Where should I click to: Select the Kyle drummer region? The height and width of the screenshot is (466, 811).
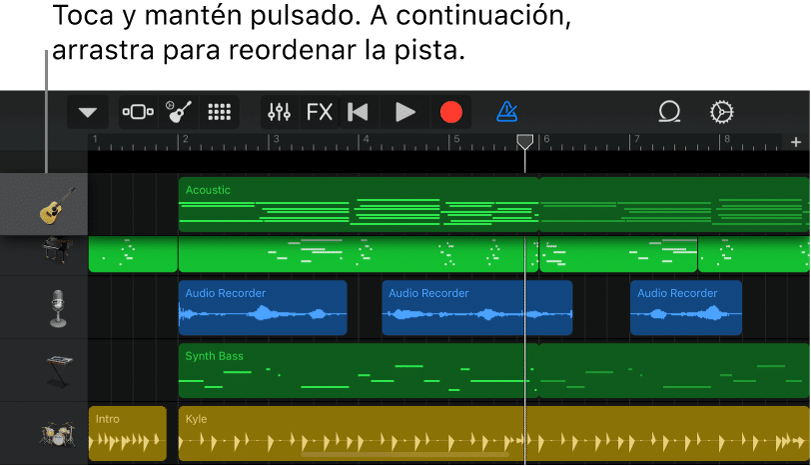pos(494,433)
